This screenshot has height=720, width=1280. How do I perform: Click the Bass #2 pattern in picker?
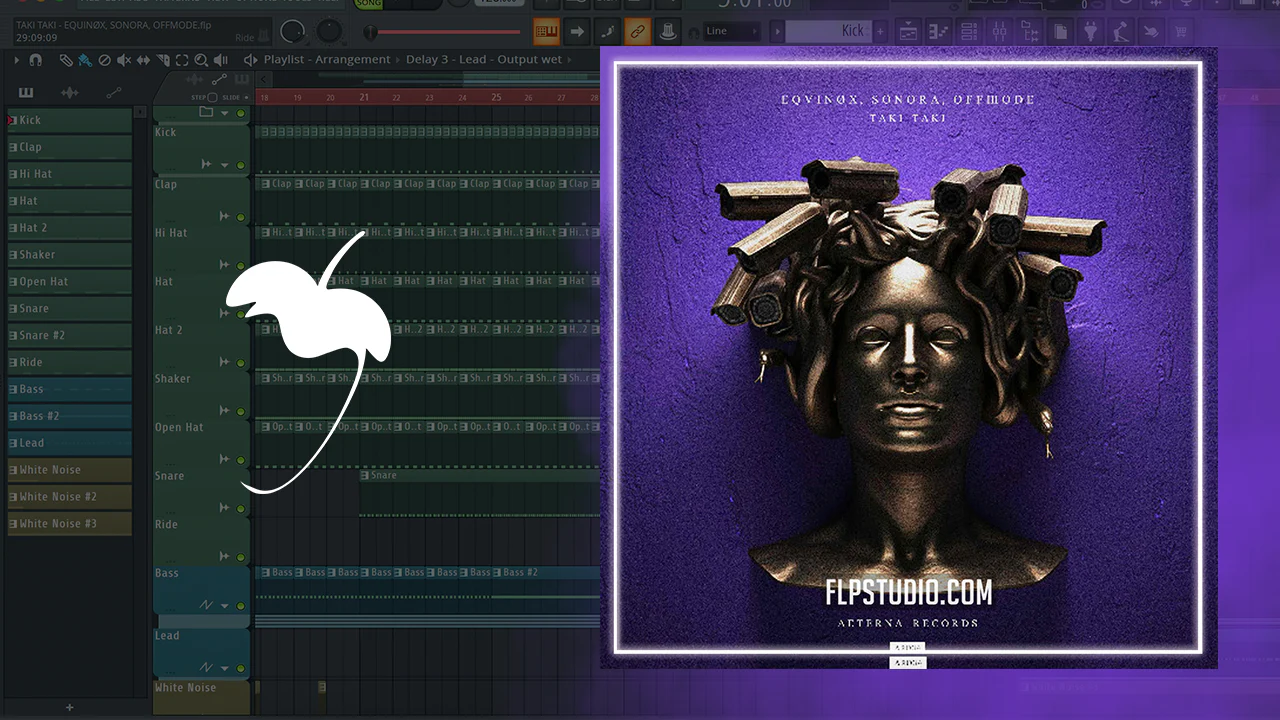click(70, 416)
